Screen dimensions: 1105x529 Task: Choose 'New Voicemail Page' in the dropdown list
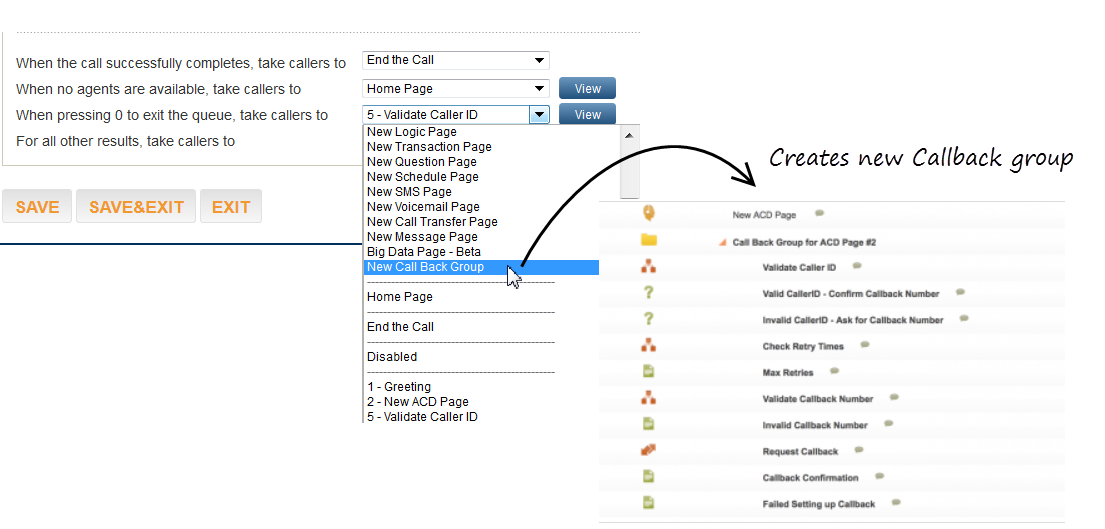pyautogui.click(x=423, y=207)
